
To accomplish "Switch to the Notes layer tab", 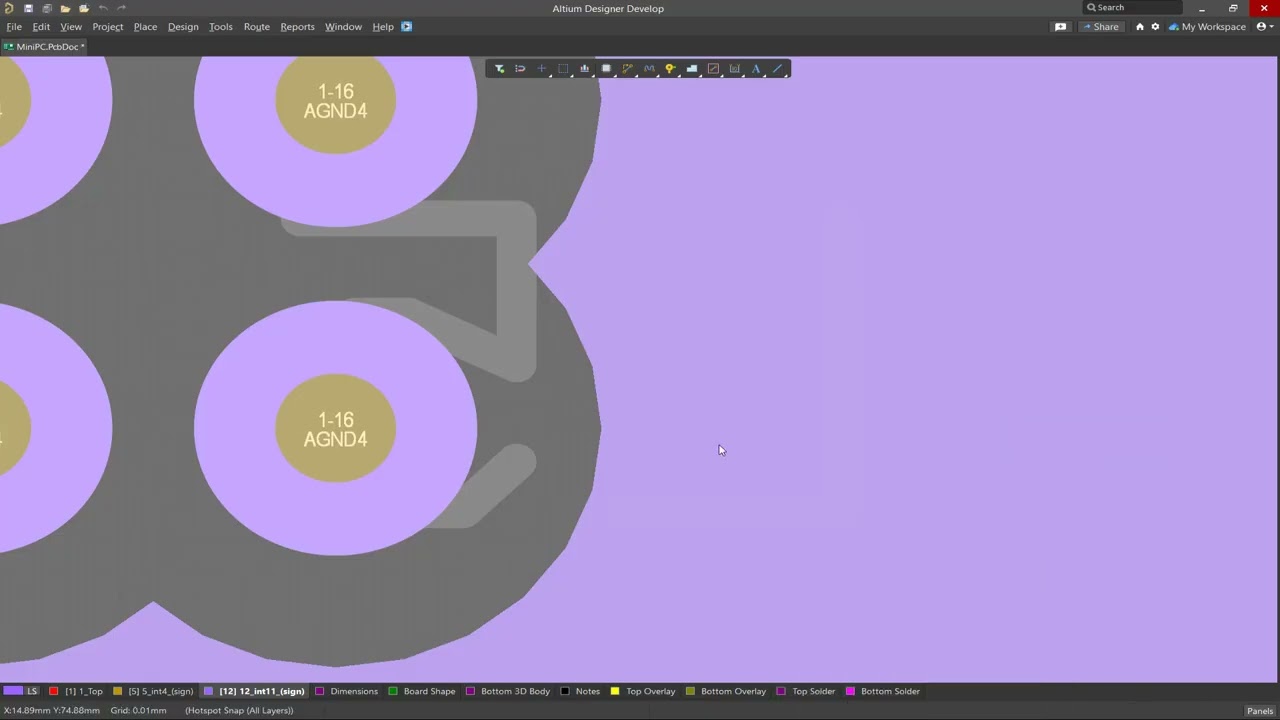I will coord(580,691).
